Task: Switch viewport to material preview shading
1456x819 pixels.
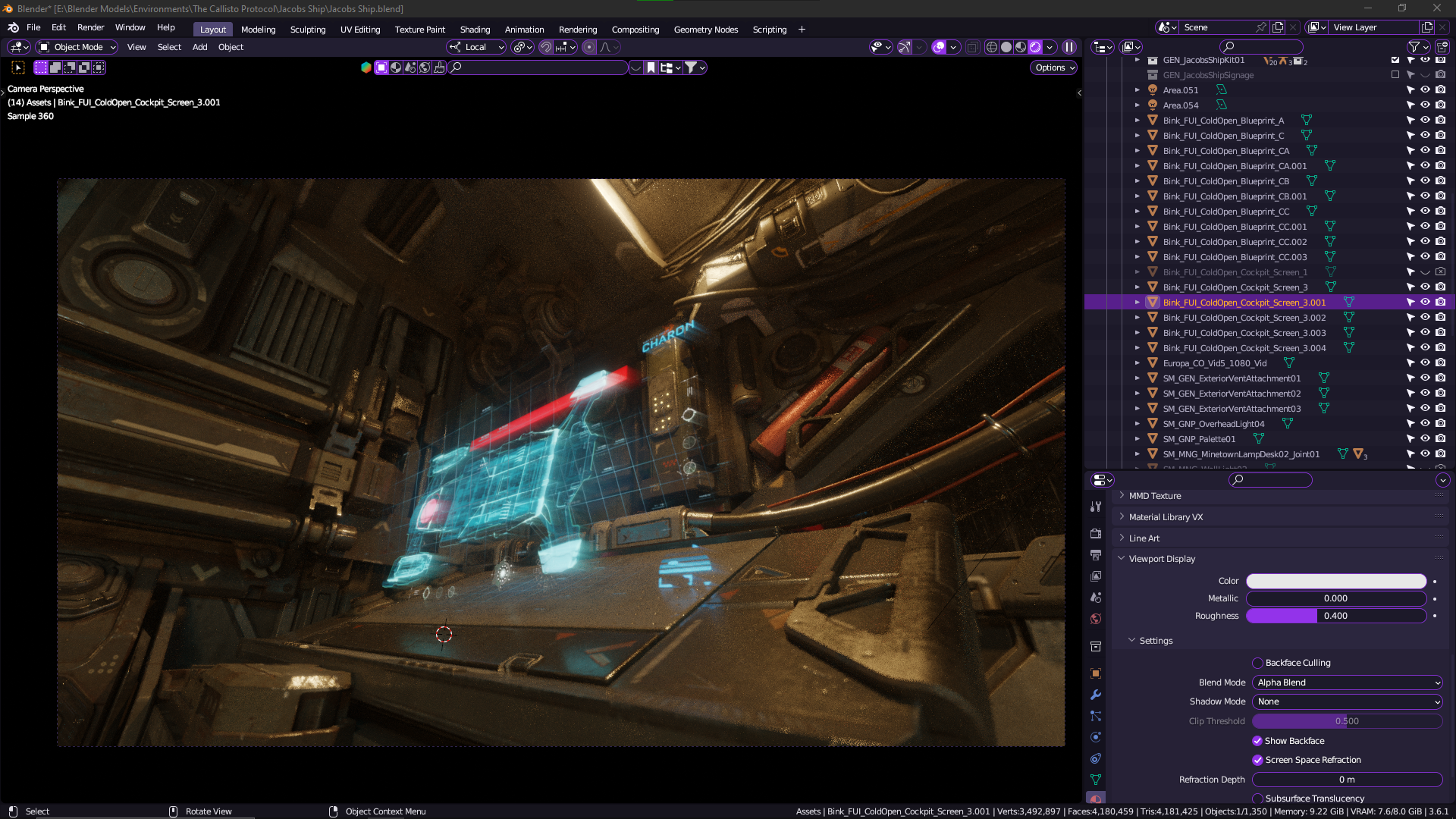Action: [1021, 47]
